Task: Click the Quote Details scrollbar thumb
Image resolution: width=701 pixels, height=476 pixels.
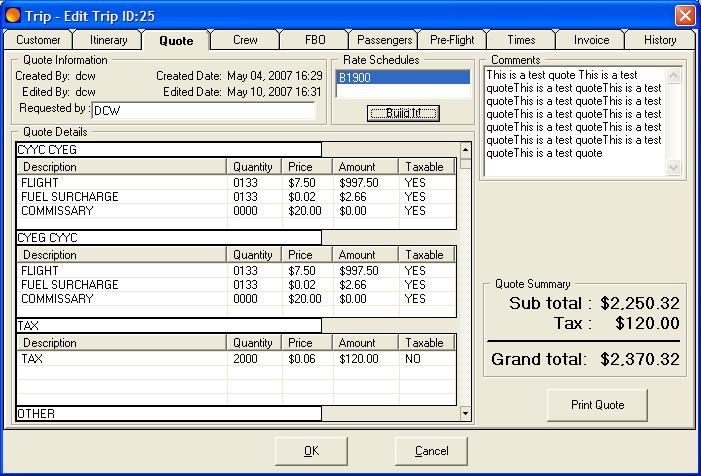Action: [x=465, y=164]
